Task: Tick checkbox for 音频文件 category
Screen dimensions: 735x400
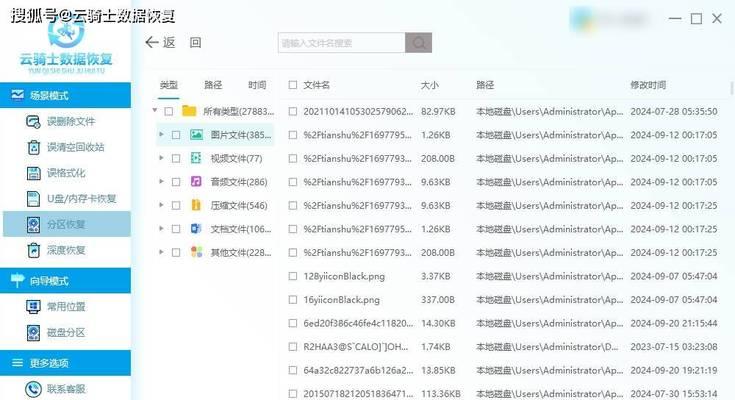Action: (x=176, y=182)
